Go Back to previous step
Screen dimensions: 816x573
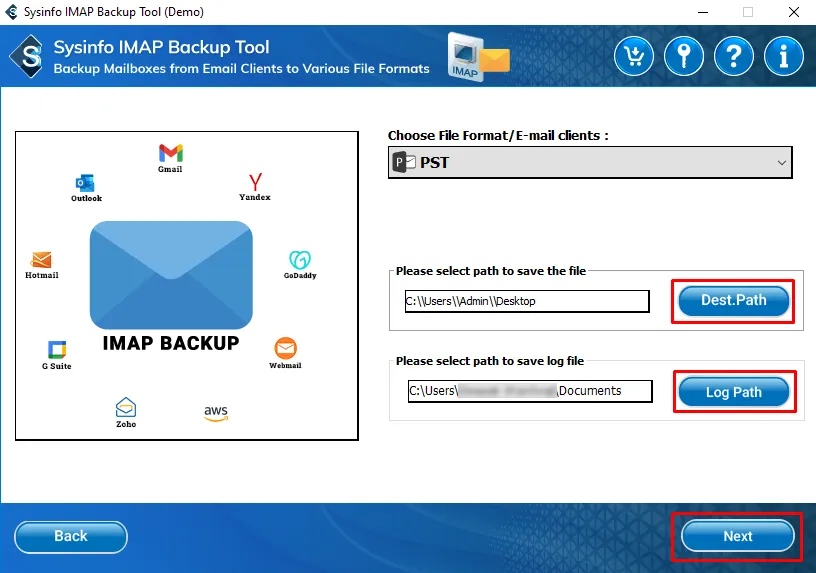point(71,537)
